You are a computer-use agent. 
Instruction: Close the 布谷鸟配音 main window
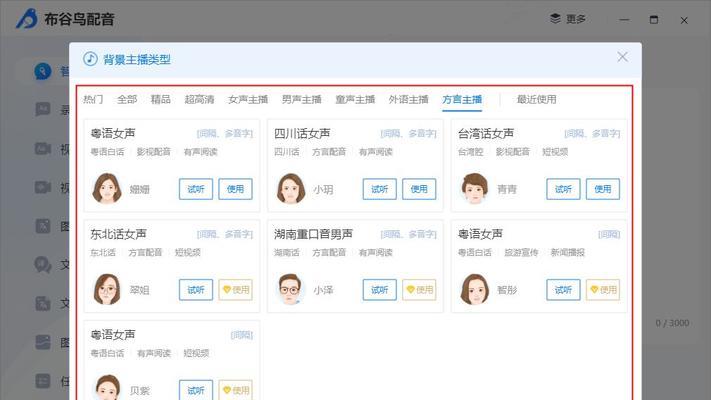pos(684,20)
